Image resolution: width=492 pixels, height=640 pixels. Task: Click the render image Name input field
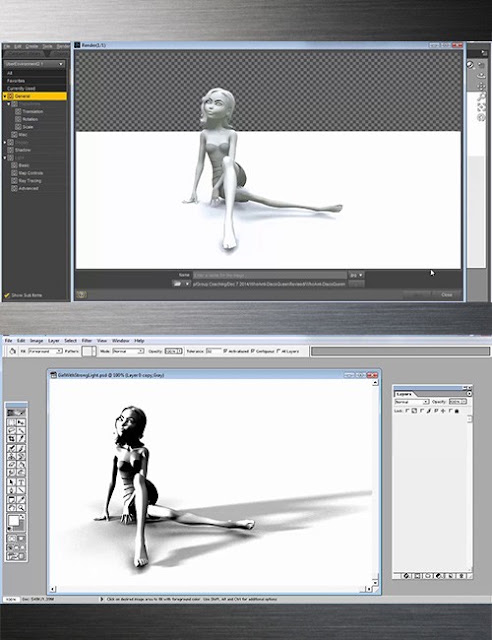[269, 275]
